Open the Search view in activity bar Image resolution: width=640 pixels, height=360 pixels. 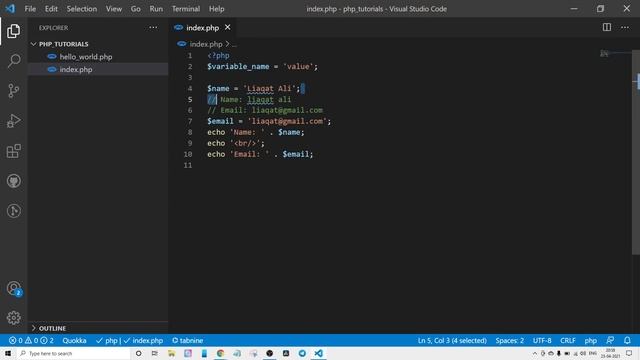click(x=13, y=61)
